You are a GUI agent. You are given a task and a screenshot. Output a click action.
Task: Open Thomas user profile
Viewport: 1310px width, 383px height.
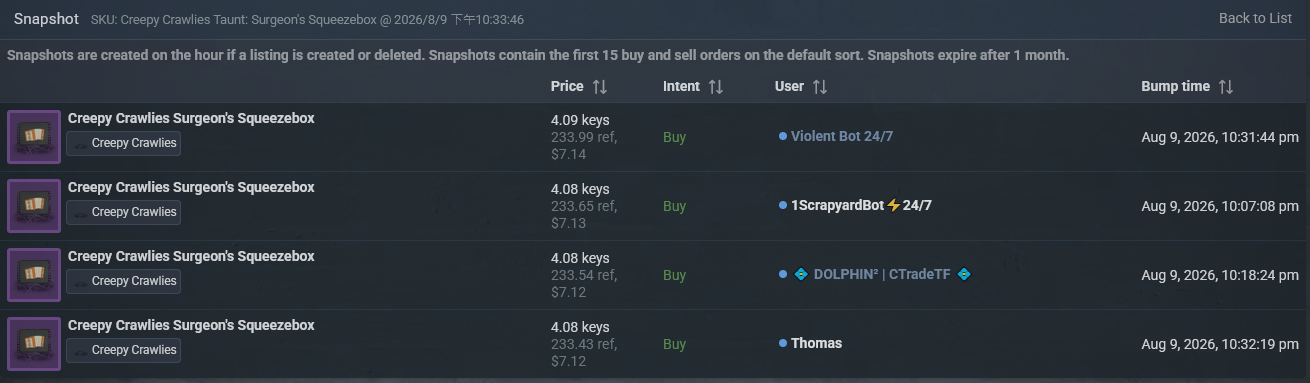point(816,343)
